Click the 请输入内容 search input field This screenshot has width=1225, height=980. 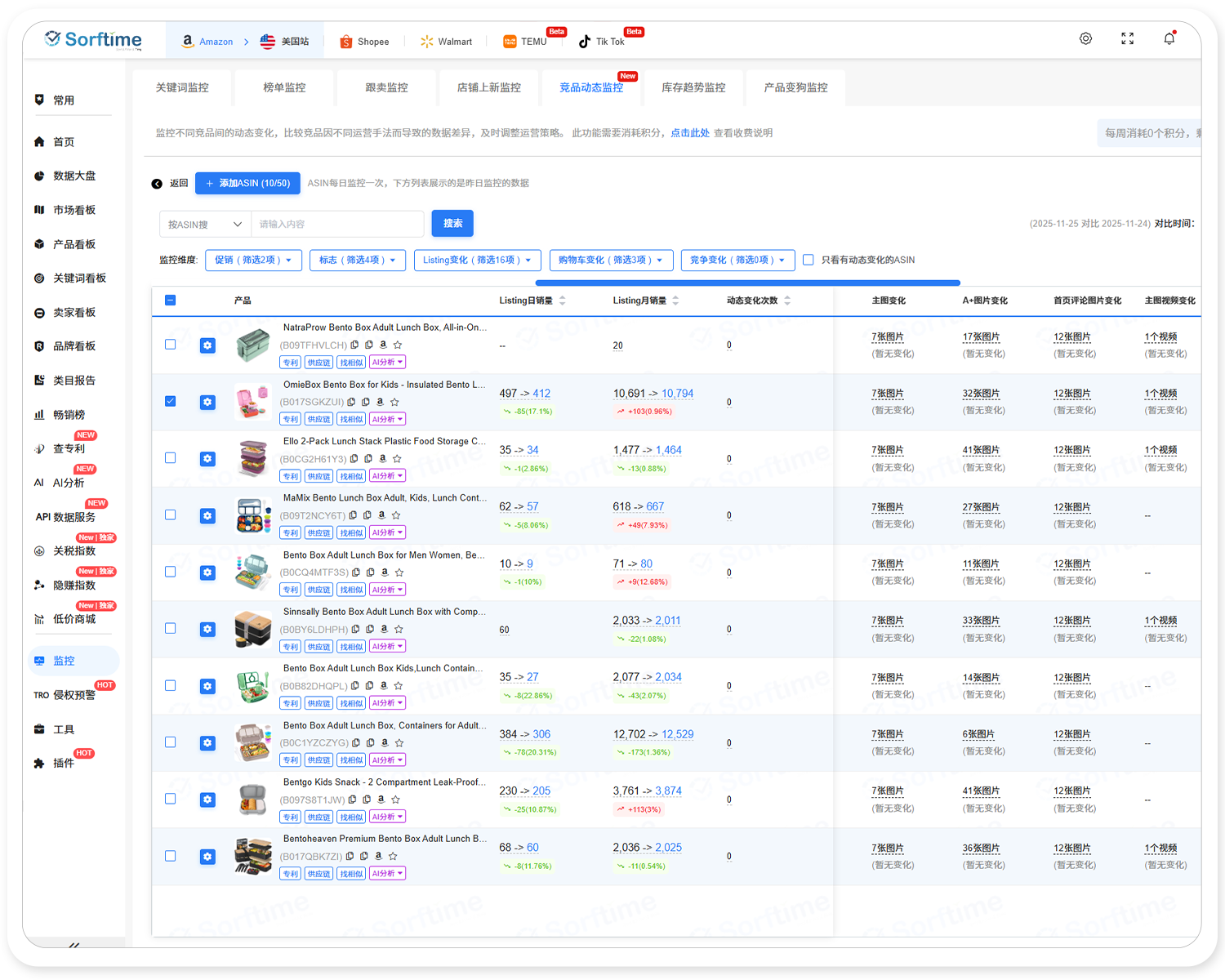pyautogui.click(x=337, y=224)
